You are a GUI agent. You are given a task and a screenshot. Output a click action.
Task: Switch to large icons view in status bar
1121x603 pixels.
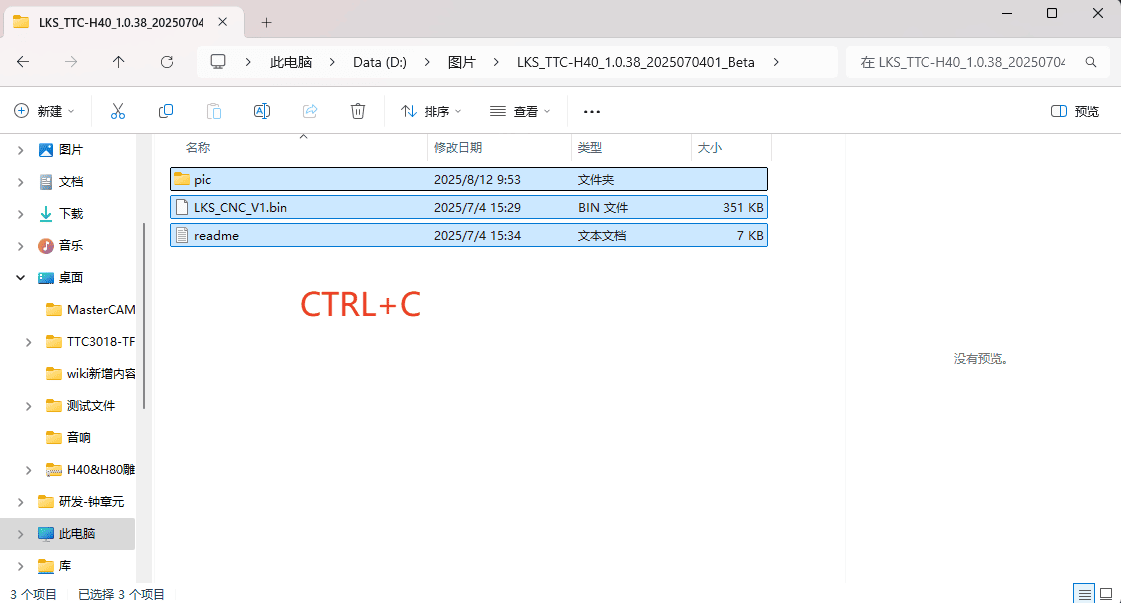pos(1106,594)
